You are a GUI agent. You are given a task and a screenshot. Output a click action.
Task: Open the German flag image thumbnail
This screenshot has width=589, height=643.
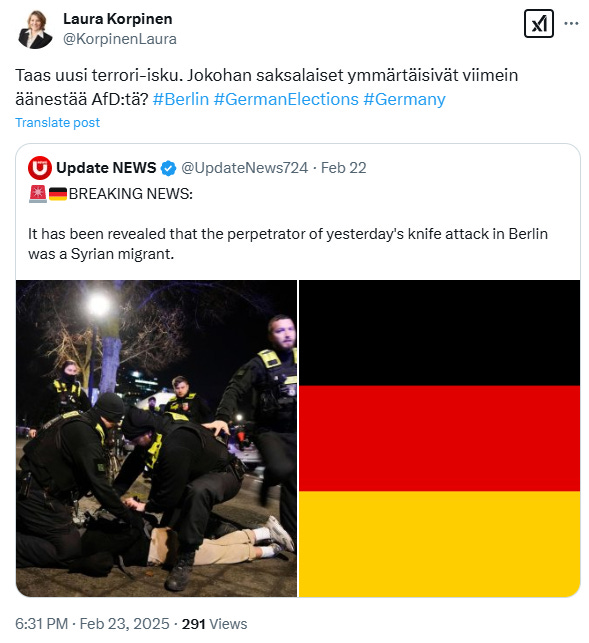[439, 438]
